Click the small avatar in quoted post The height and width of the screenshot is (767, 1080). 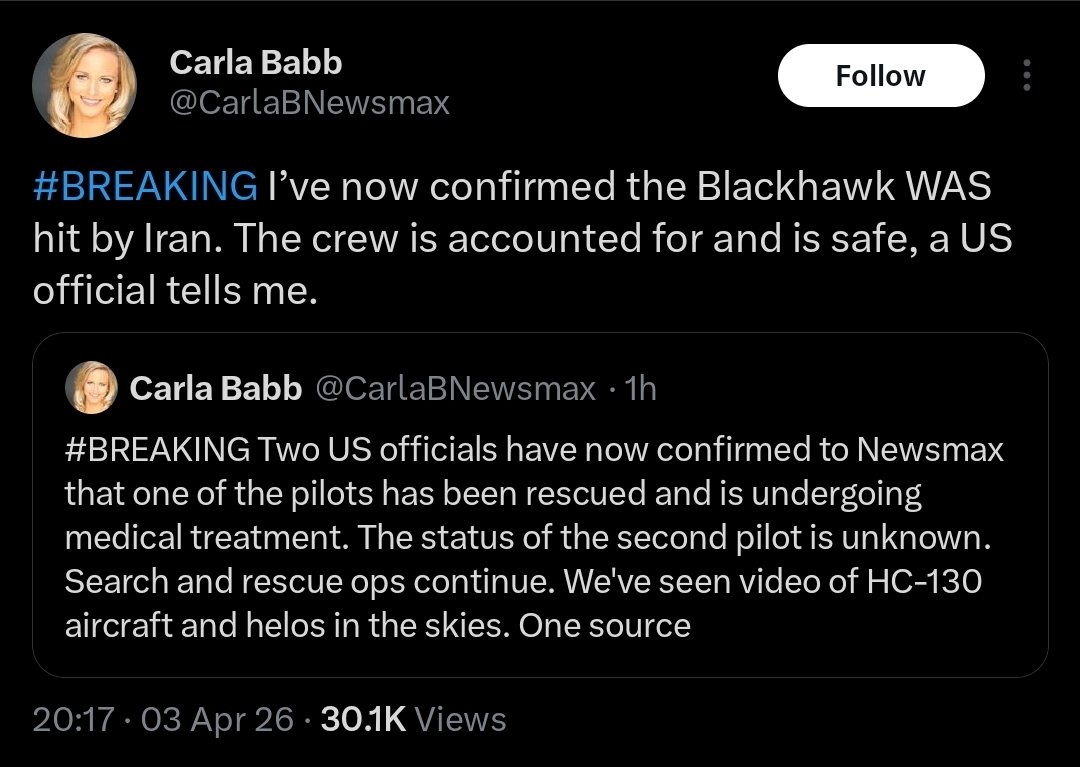(x=91, y=387)
